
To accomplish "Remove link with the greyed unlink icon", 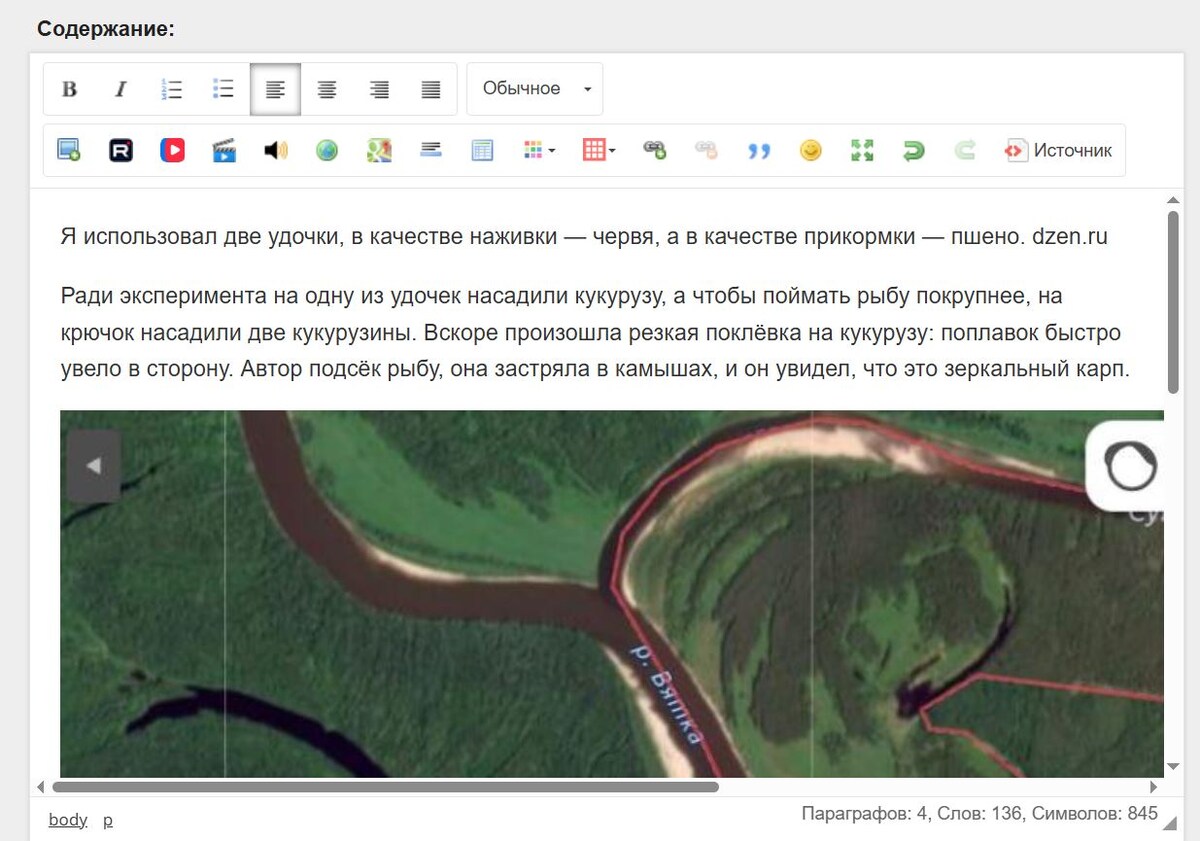I will pyautogui.click(x=707, y=150).
